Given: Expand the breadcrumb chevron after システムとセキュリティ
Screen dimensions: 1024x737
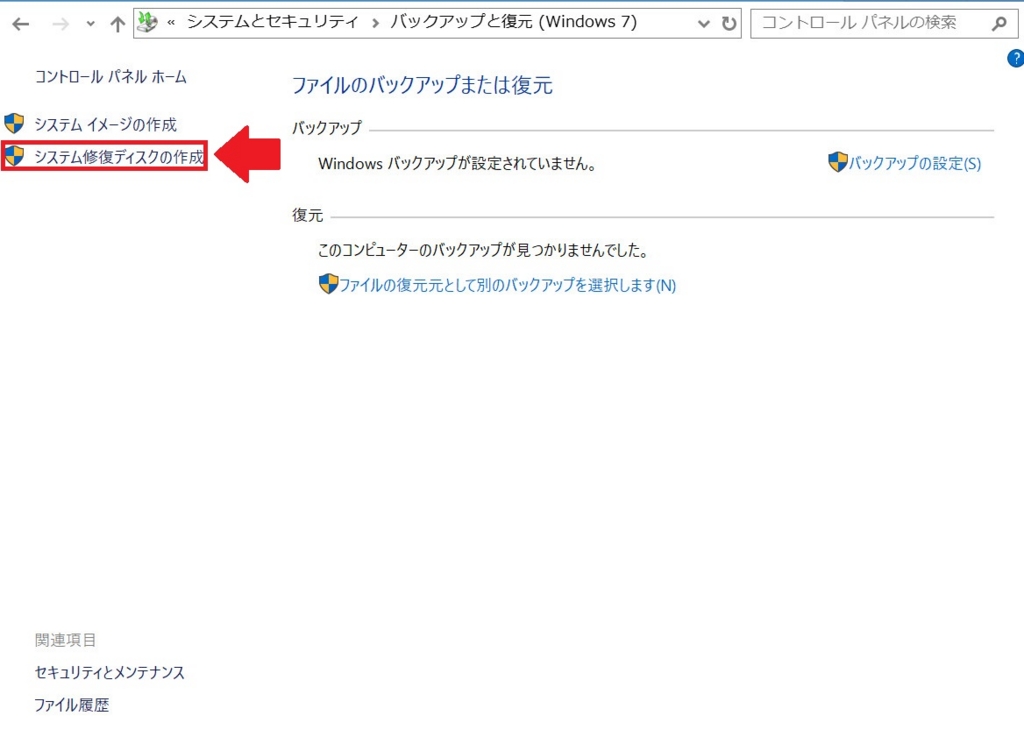Looking at the screenshot, I should click(375, 24).
